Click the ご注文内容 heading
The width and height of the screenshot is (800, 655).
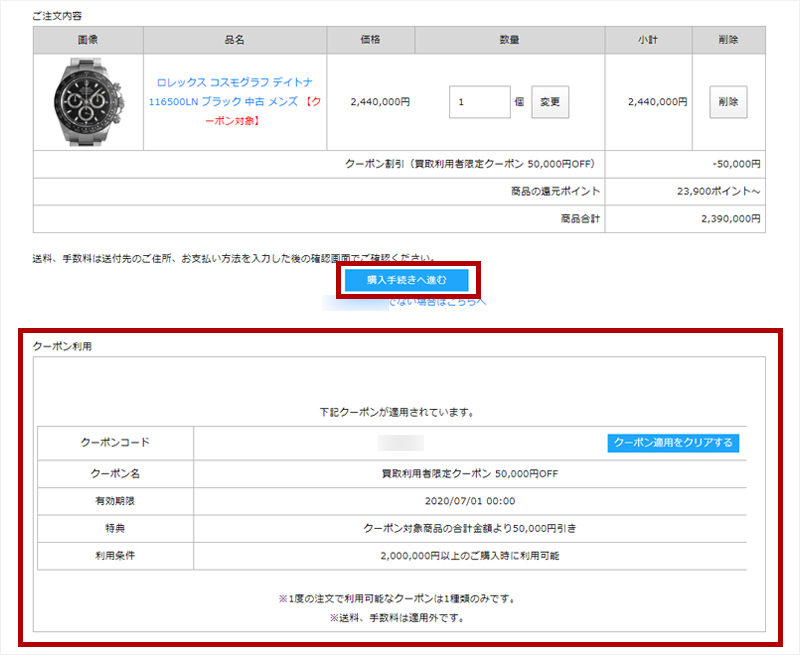click(x=57, y=16)
